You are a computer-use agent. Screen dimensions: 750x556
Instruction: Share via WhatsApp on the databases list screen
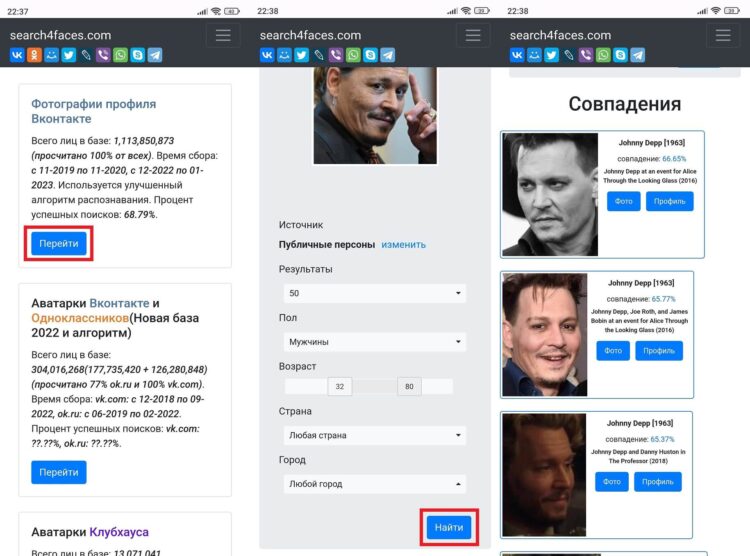(121, 55)
